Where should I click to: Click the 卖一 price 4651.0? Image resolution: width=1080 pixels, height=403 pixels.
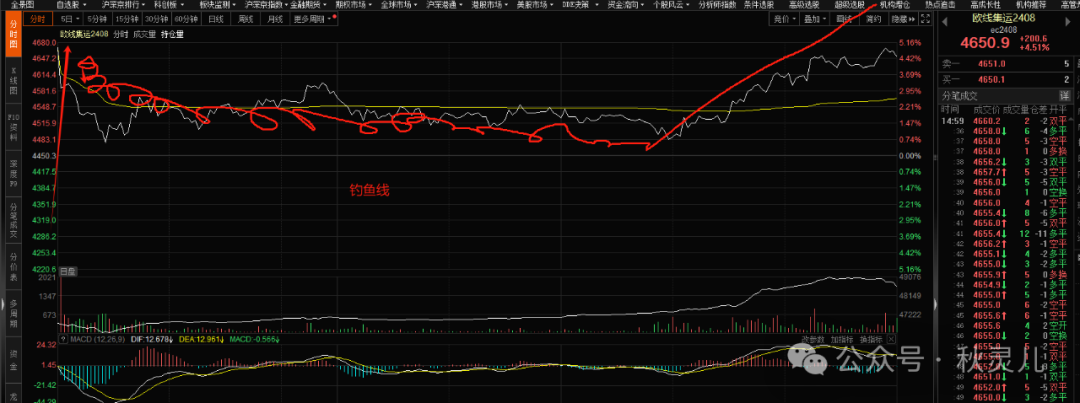pos(992,63)
